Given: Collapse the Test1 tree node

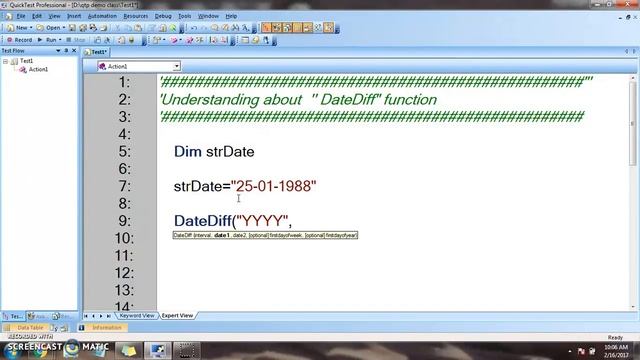Looking at the screenshot, I should click(5, 61).
